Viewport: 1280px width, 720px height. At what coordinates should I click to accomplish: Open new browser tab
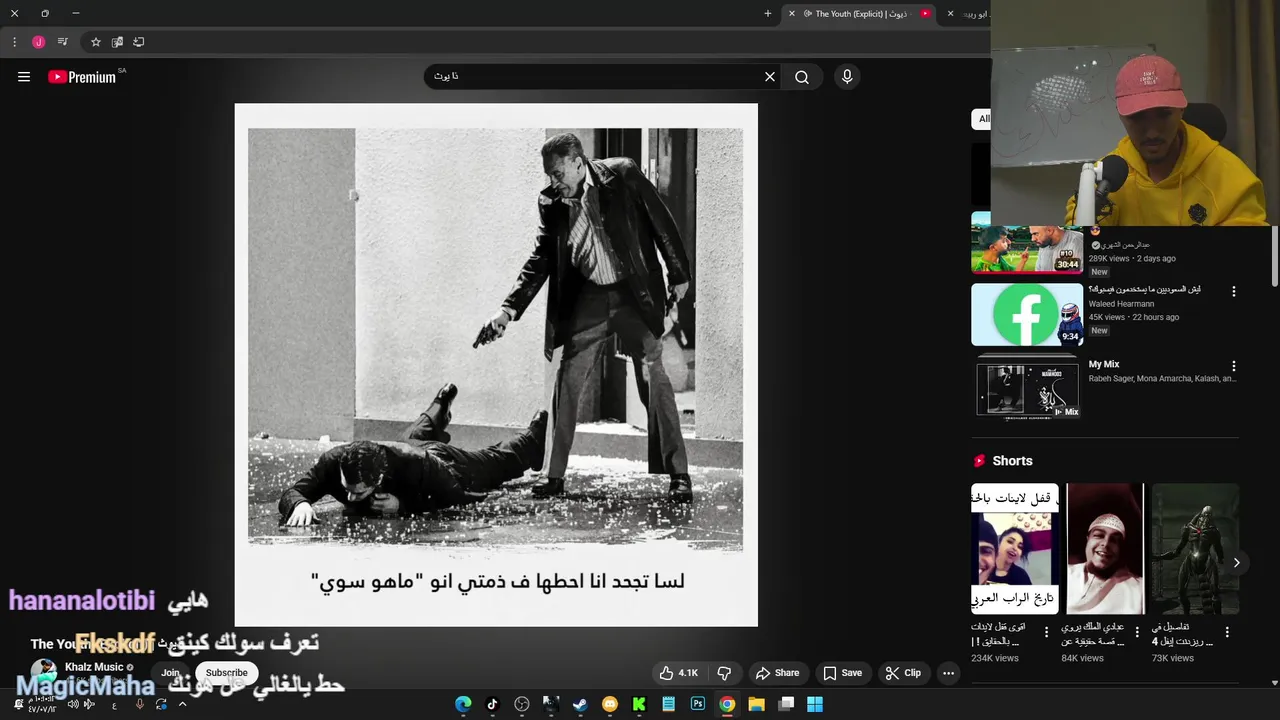tap(767, 14)
